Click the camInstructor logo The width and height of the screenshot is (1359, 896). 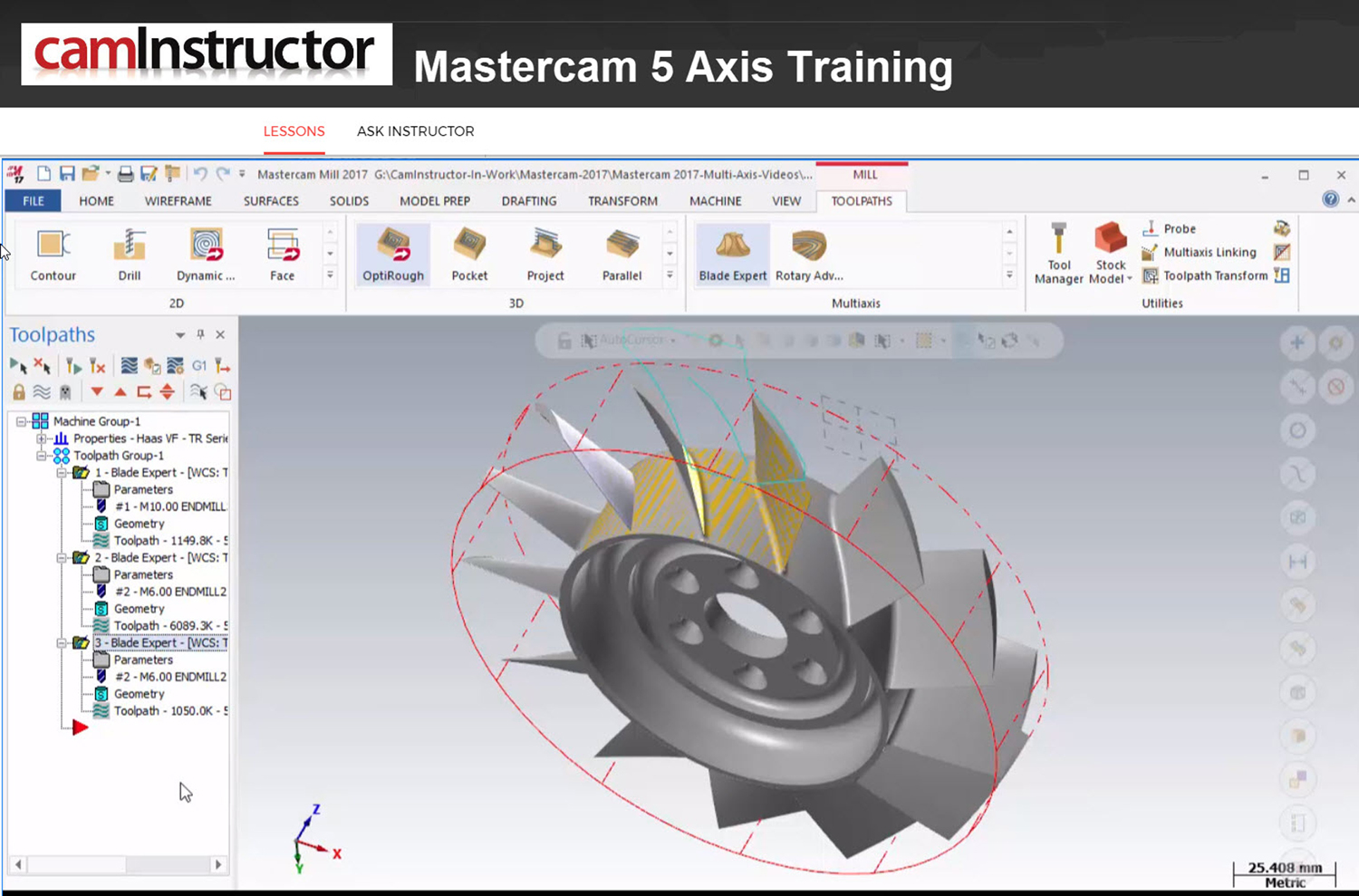click(x=207, y=54)
